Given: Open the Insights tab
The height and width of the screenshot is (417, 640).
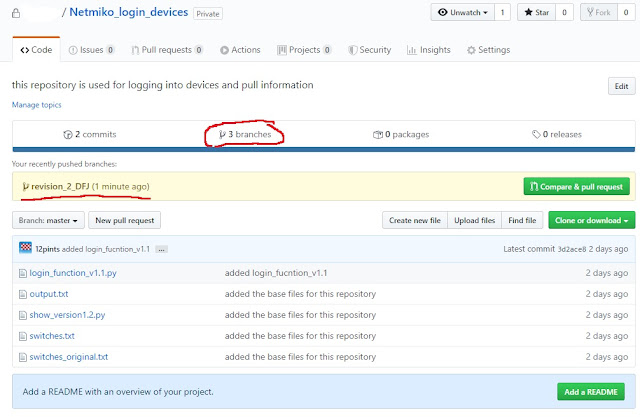Looking at the screenshot, I should [429, 50].
